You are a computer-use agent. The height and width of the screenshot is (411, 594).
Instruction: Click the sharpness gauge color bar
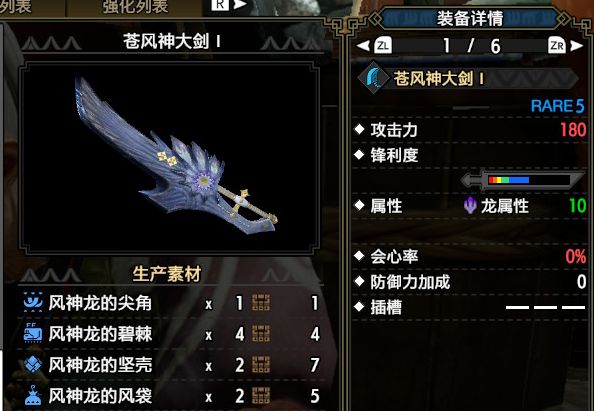[x=509, y=180]
